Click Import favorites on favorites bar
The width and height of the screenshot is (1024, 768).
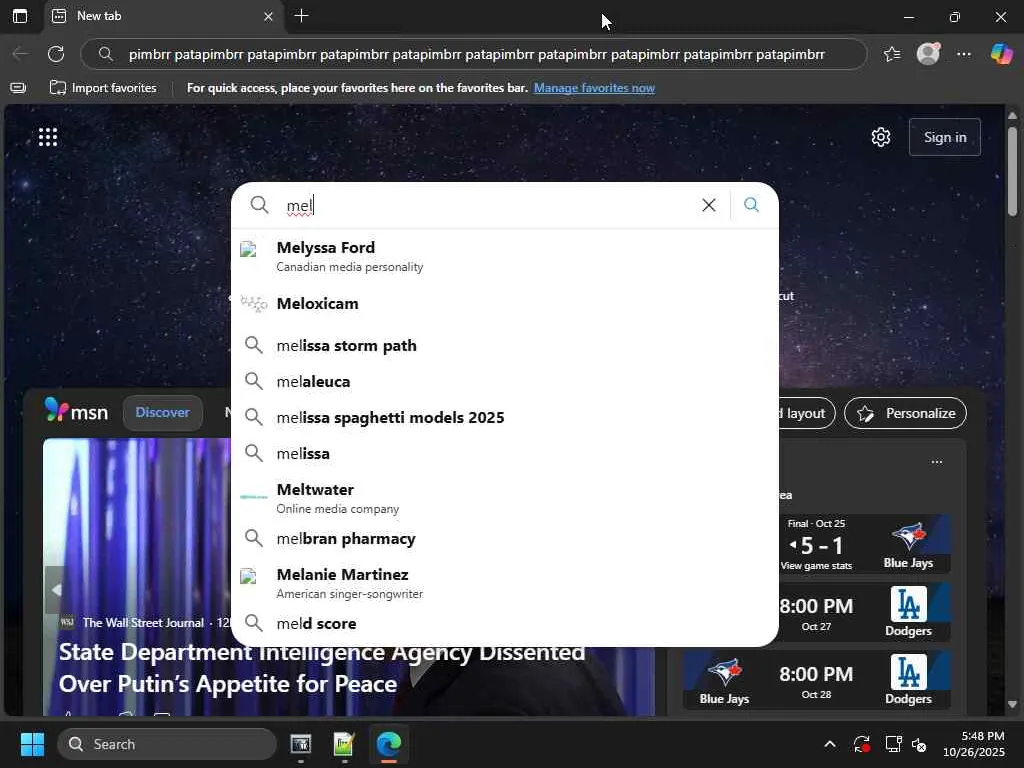point(103,88)
